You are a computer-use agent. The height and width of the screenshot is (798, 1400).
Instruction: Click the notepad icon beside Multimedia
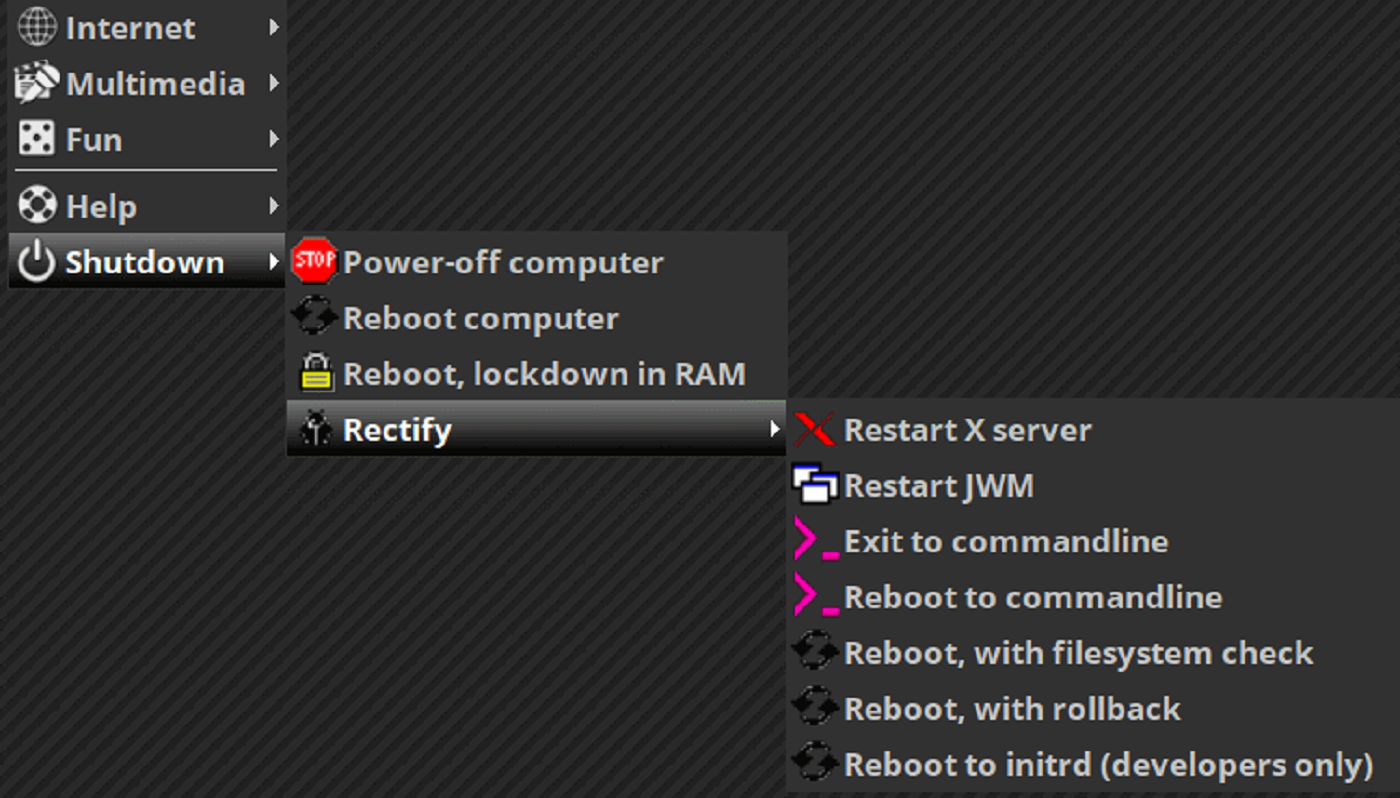(36, 83)
